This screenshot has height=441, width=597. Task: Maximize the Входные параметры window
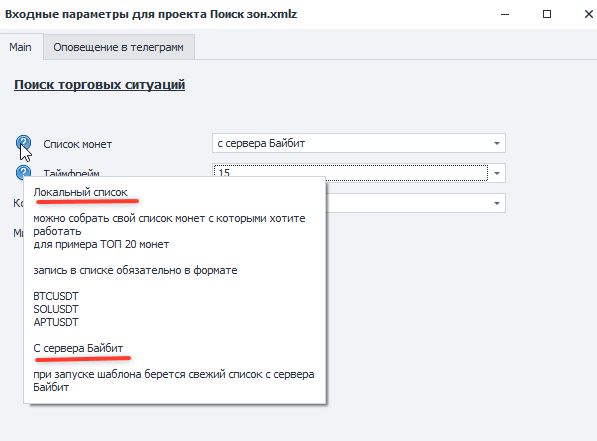[547, 14]
